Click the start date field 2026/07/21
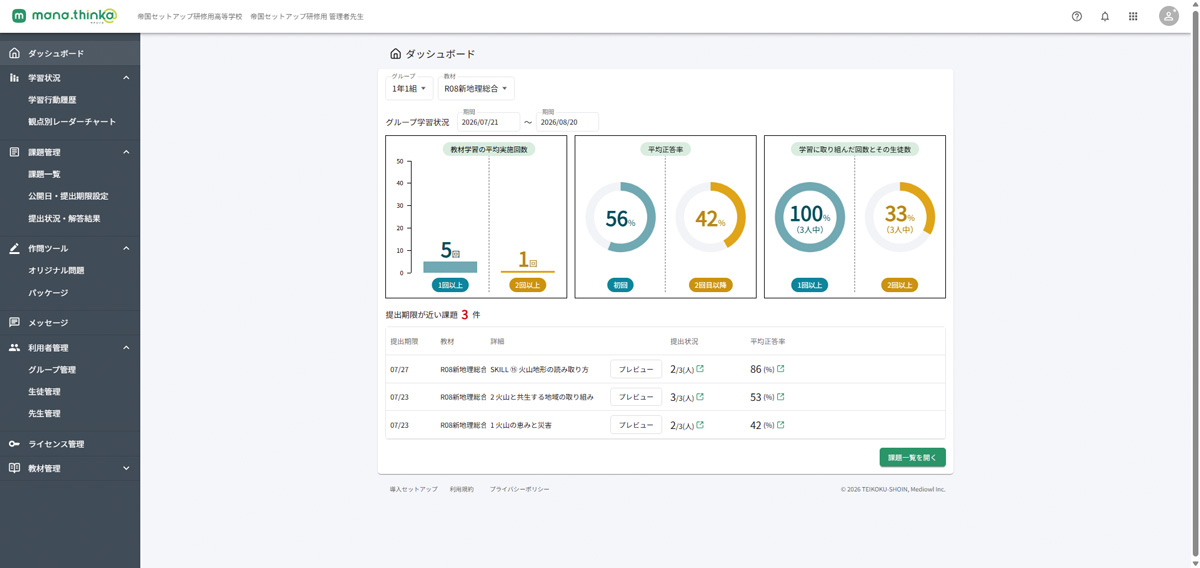Viewport: 1200px width, 568px height. click(x=488, y=122)
